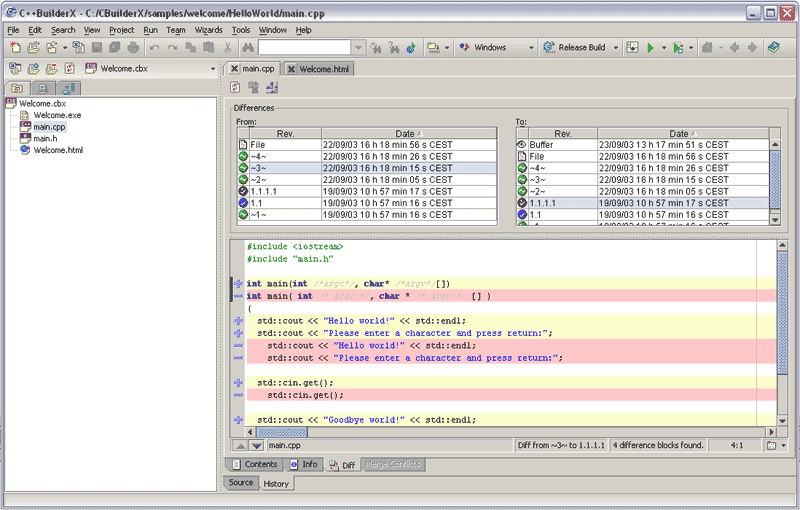Click the New file toolbar icon
Image resolution: width=800 pixels, height=510 pixels.
15,47
